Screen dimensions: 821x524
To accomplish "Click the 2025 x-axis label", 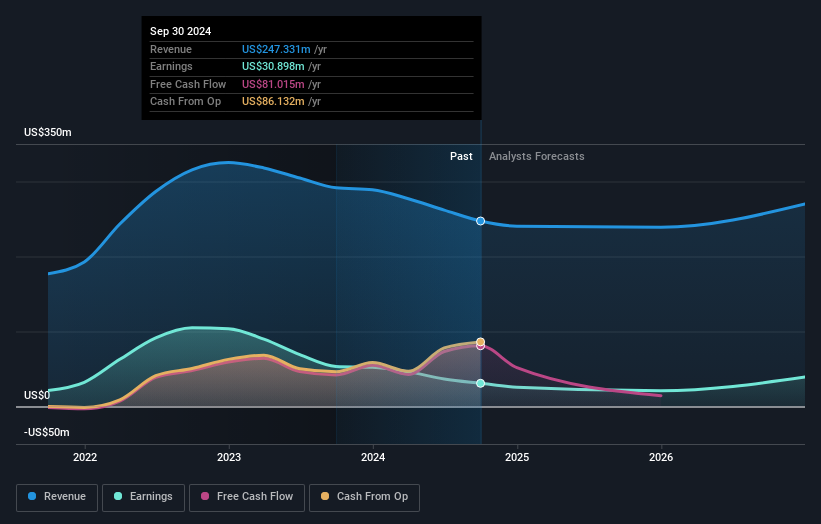I will (517, 457).
